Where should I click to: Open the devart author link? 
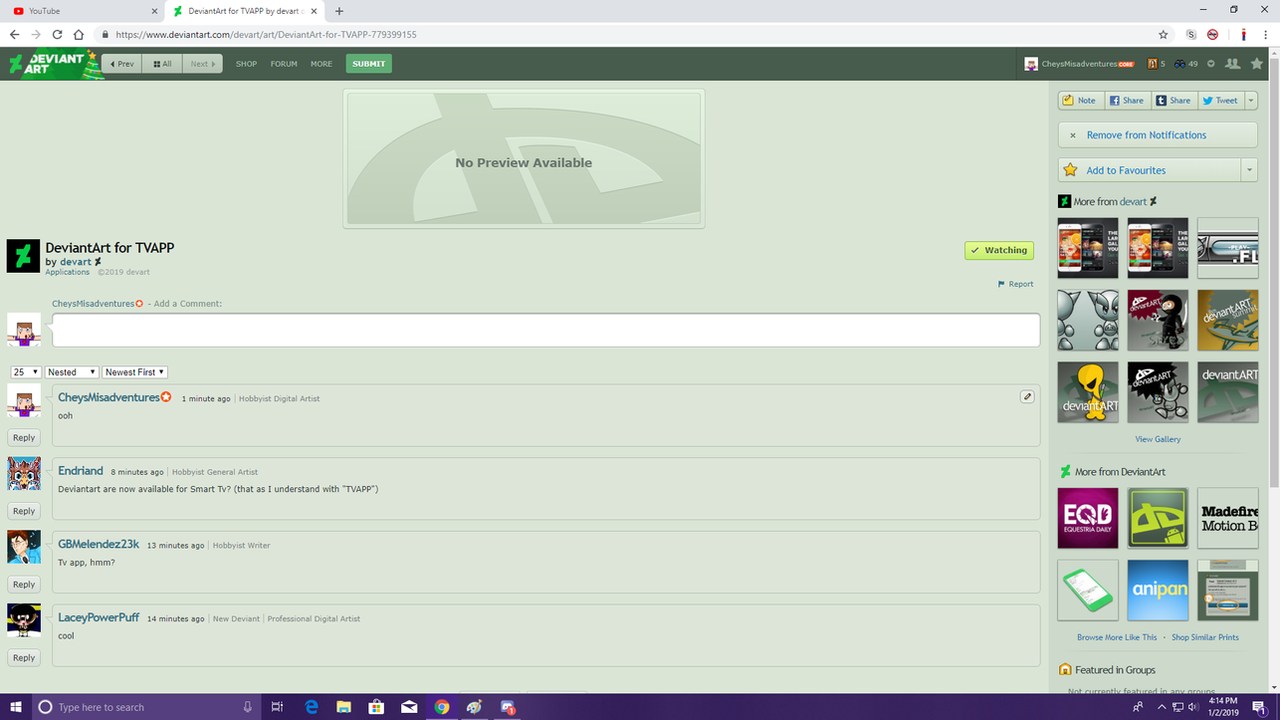[x=75, y=262]
